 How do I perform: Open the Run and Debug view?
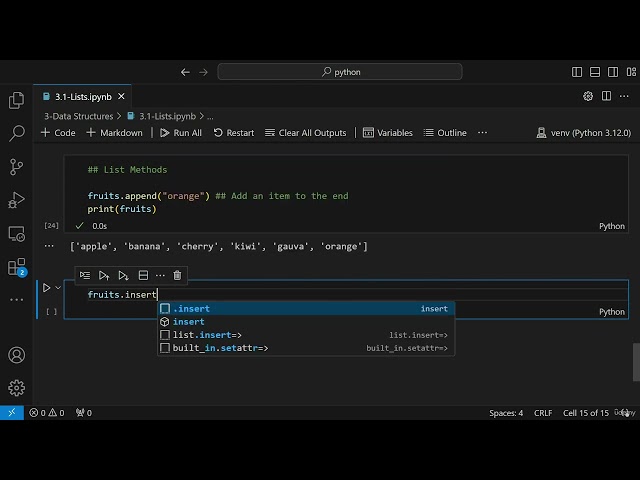pyautogui.click(x=16, y=200)
